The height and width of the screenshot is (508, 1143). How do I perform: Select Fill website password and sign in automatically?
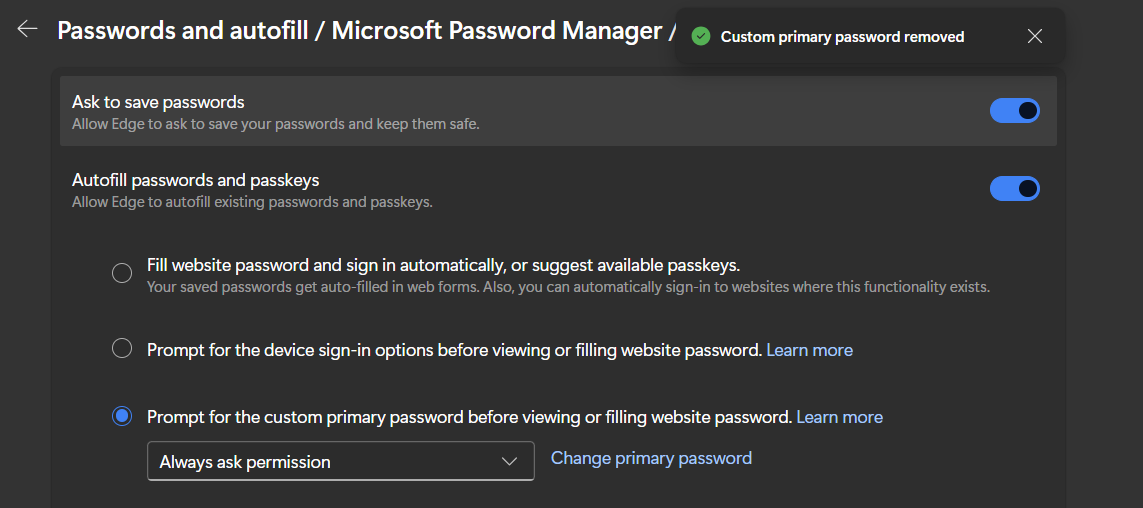click(x=122, y=273)
